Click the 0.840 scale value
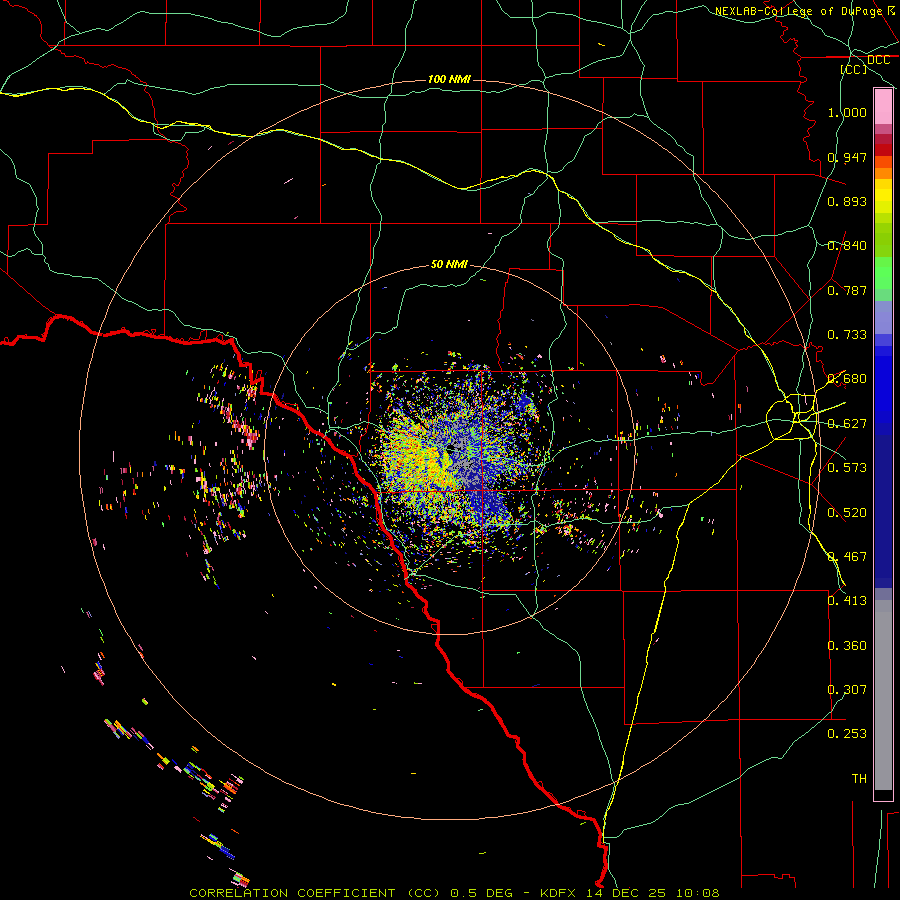The image size is (900, 900). click(x=847, y=246)
